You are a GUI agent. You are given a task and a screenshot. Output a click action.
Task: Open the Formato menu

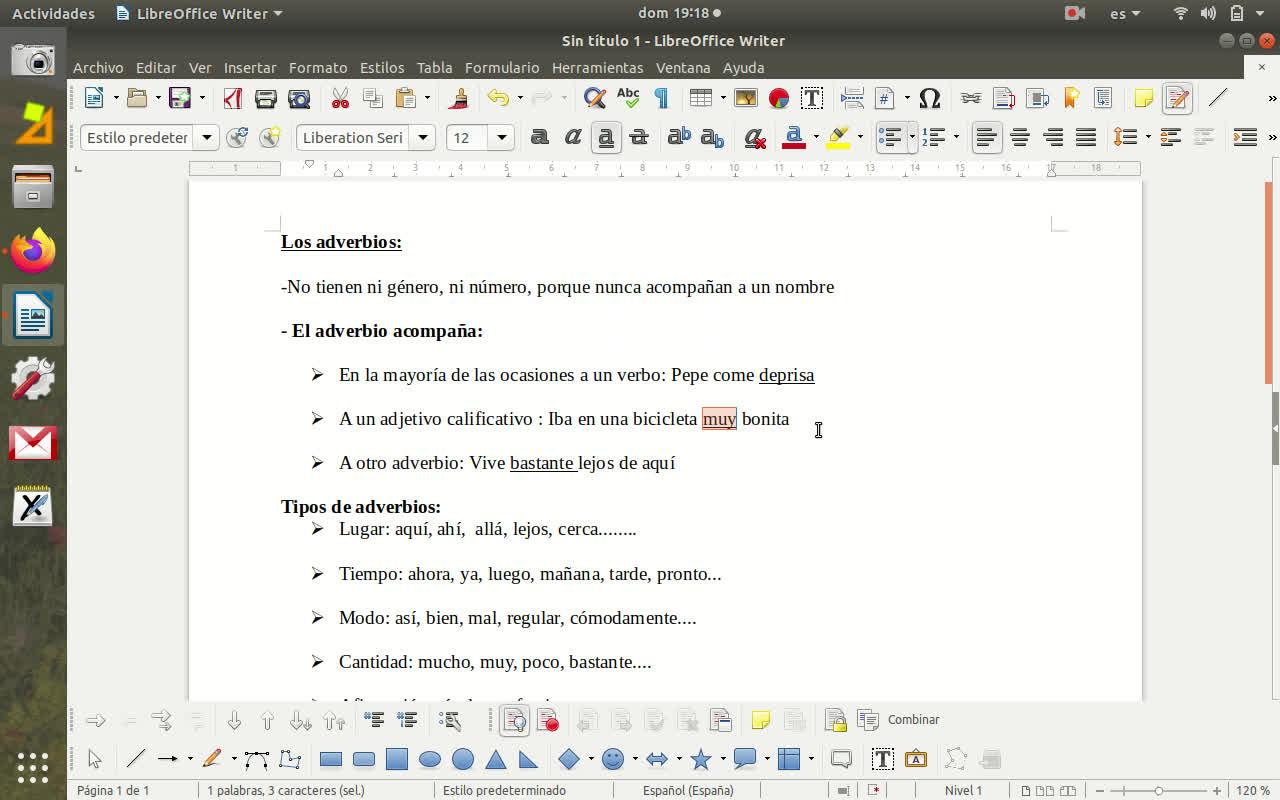(317, 68)
